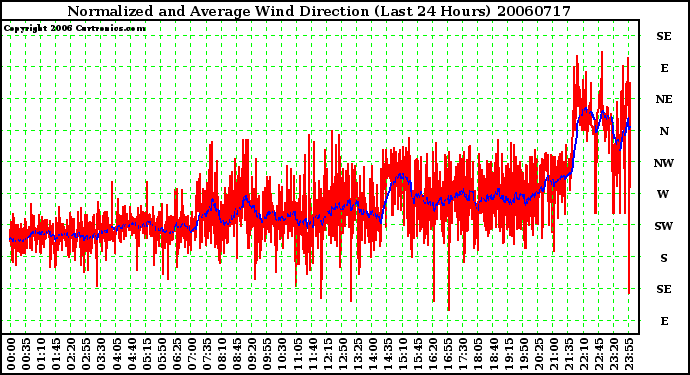Select the SW direction axis label

tap(664, 226)
